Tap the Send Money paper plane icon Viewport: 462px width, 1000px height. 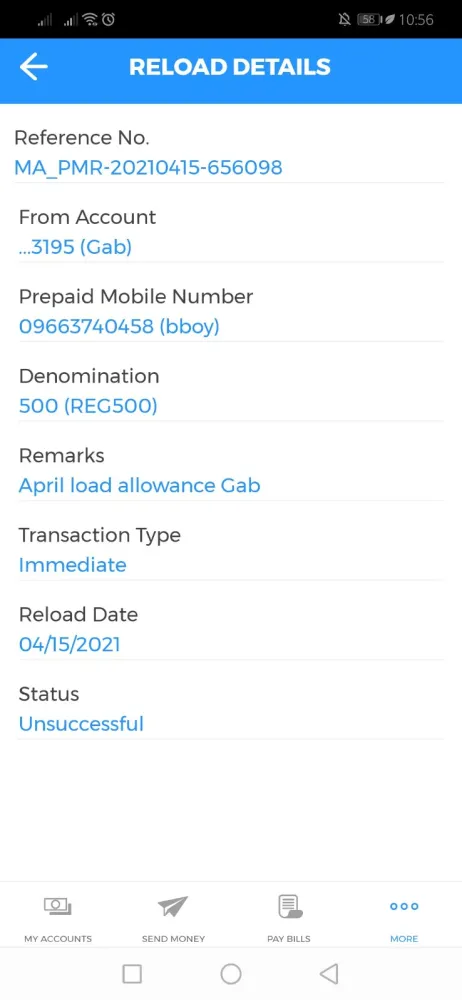[173, 906]
